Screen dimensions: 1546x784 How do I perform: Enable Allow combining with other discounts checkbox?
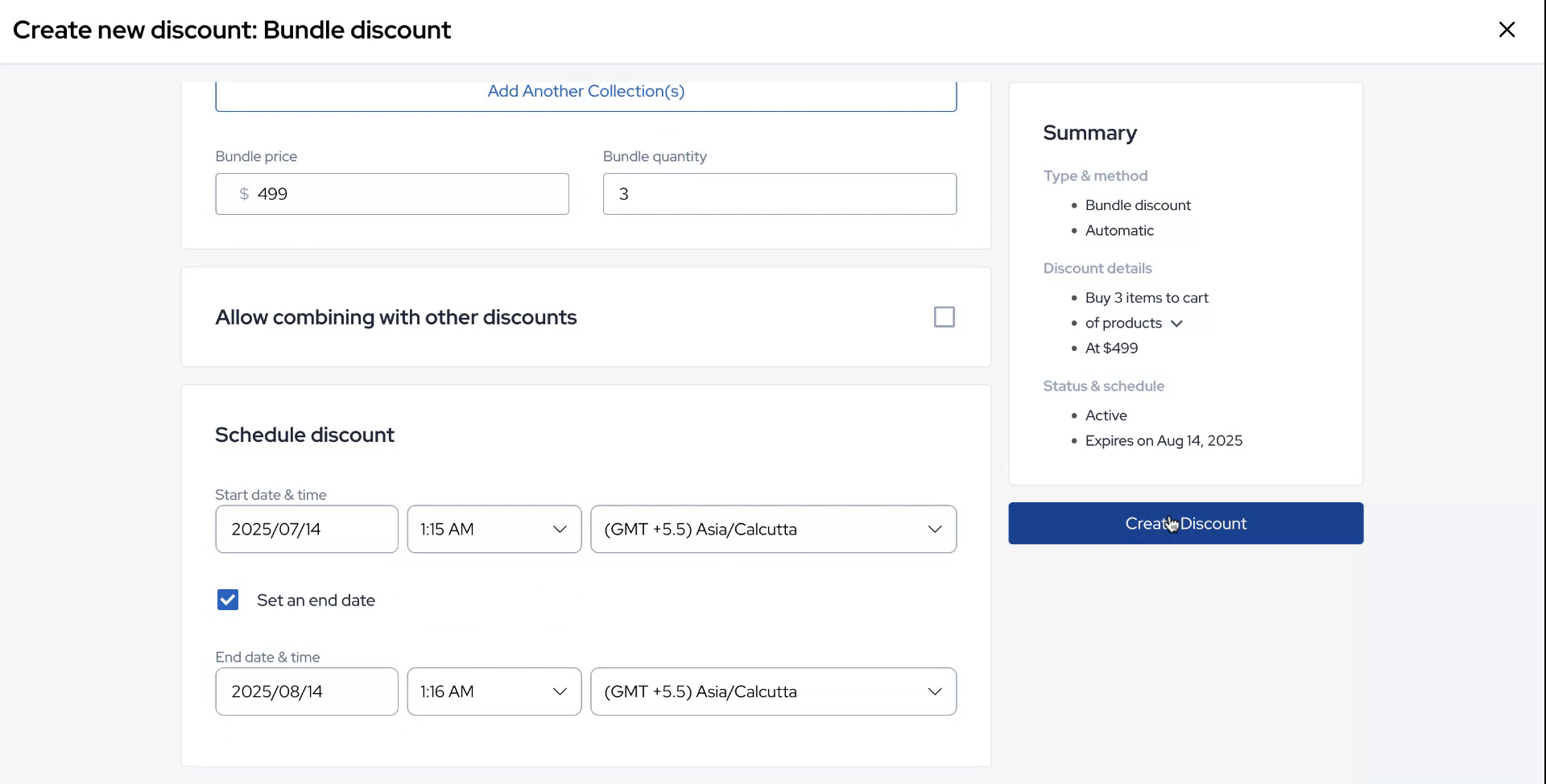click(944, 317)
